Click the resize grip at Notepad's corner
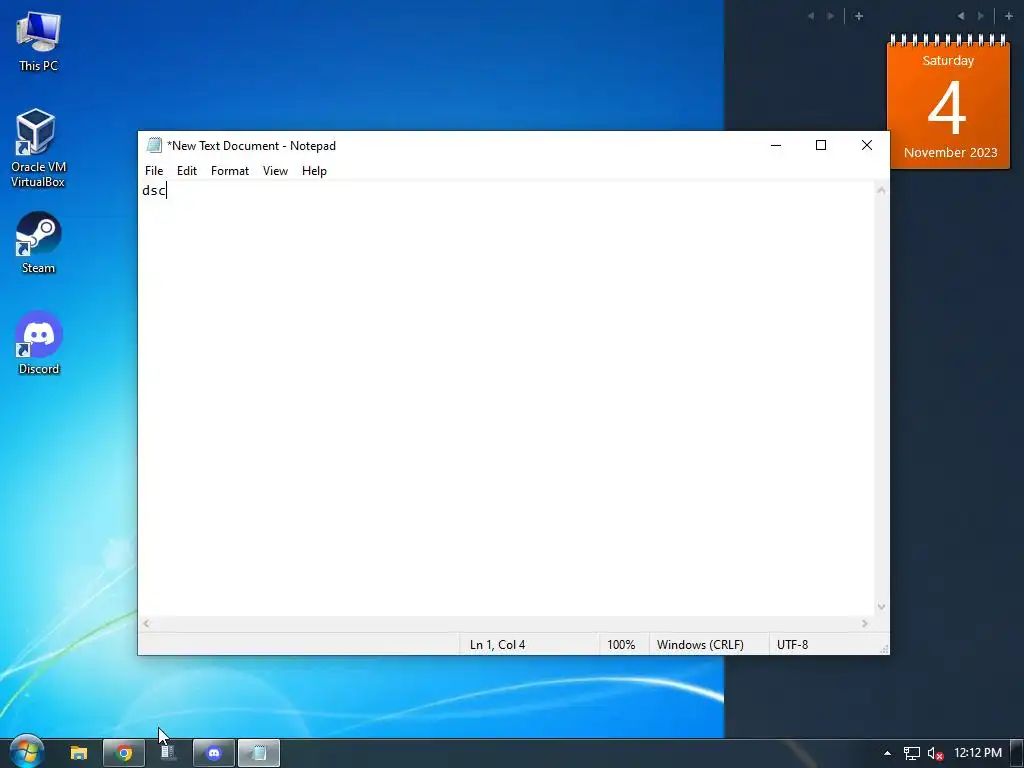 pyautogui.click(x=884, y=648)
